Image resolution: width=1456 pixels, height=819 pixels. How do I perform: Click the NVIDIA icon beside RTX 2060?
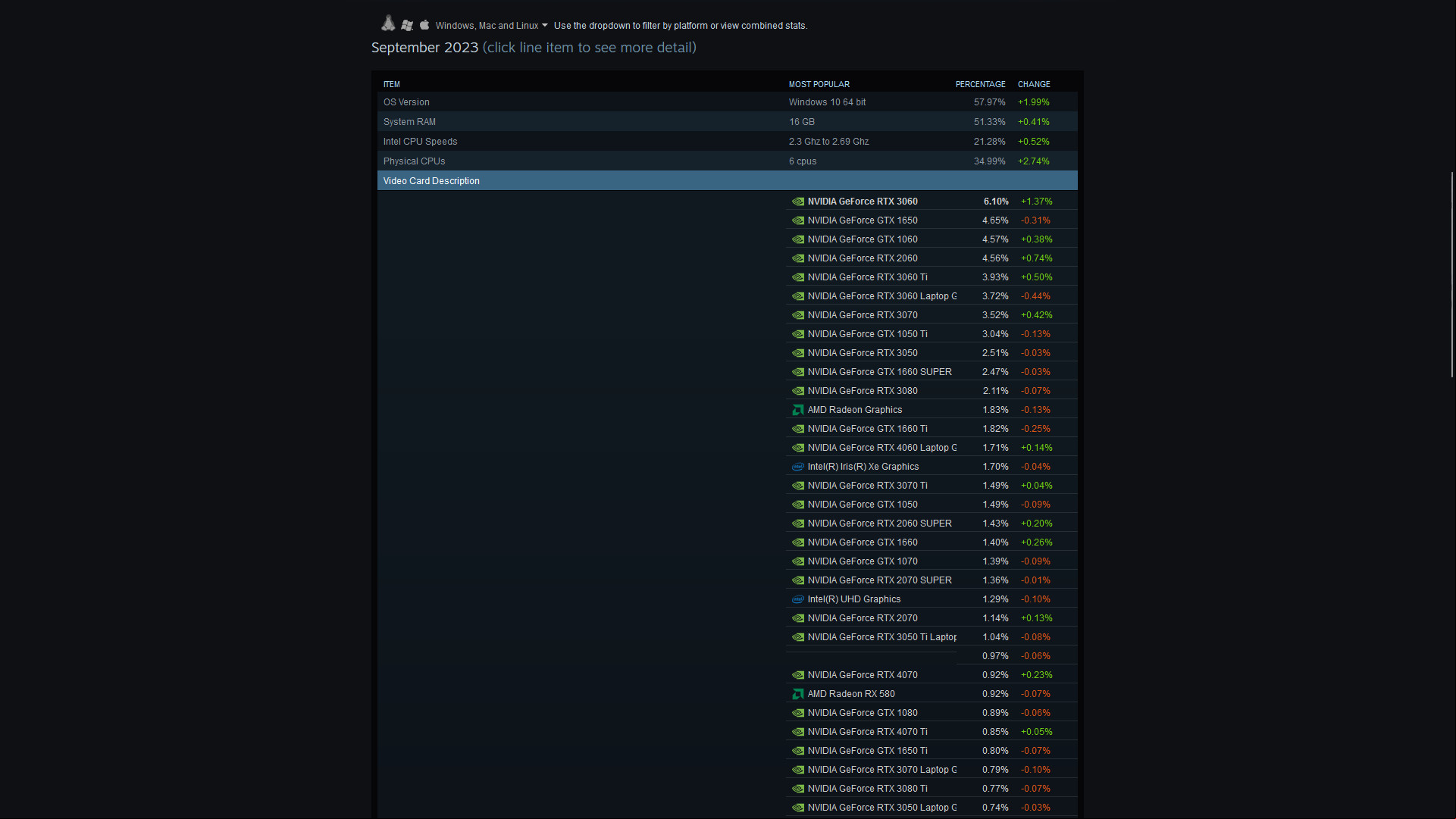pos(797,258)
